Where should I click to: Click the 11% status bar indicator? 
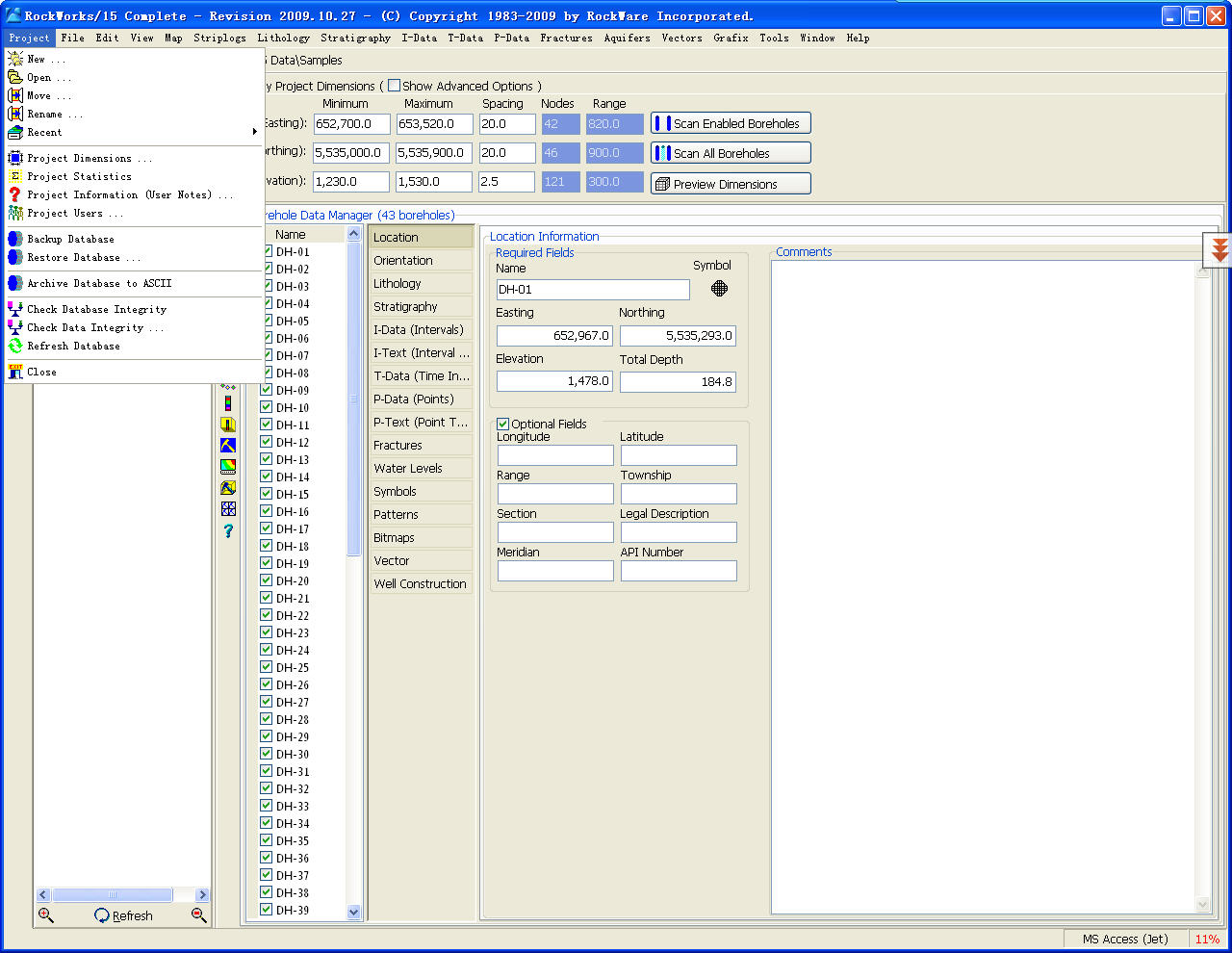coord(1207,939)
